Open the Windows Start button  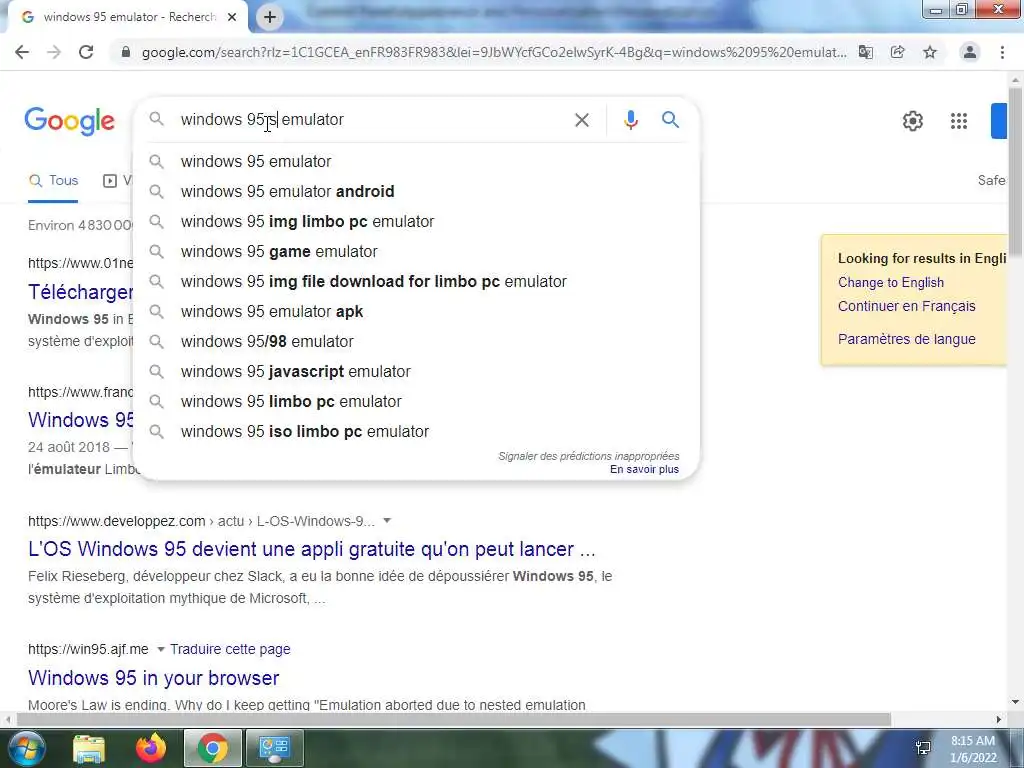25,748
